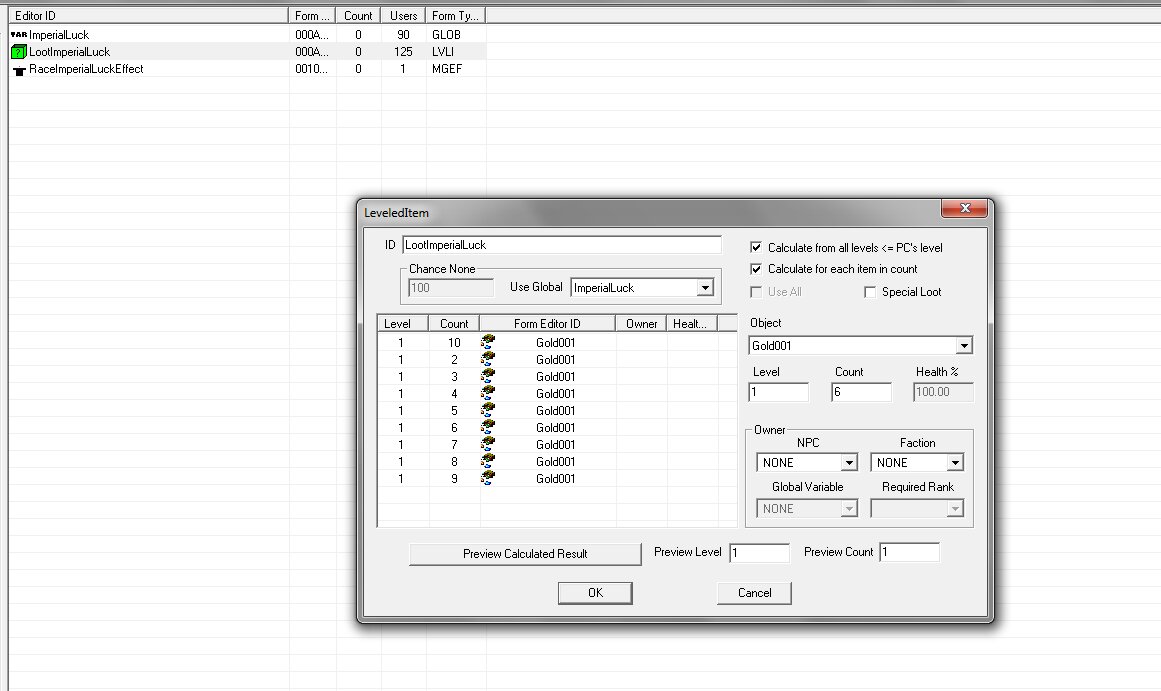Click the Count column header in main list
The width and height of the screenshot is (1161, 691).
[x=358, y=16]
